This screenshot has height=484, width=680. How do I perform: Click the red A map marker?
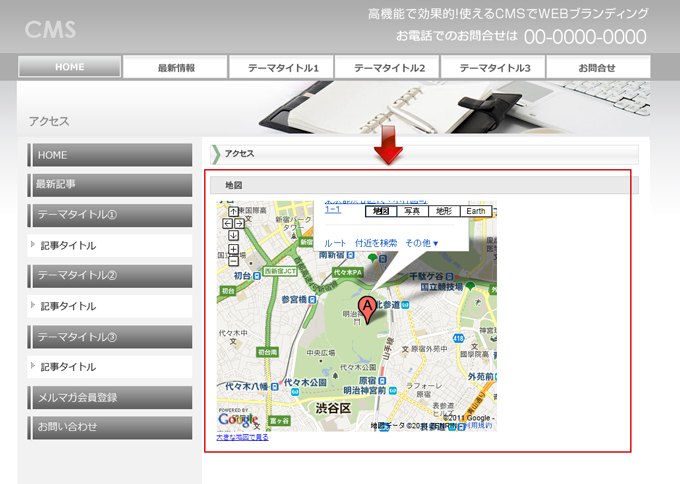click(366, 308)
